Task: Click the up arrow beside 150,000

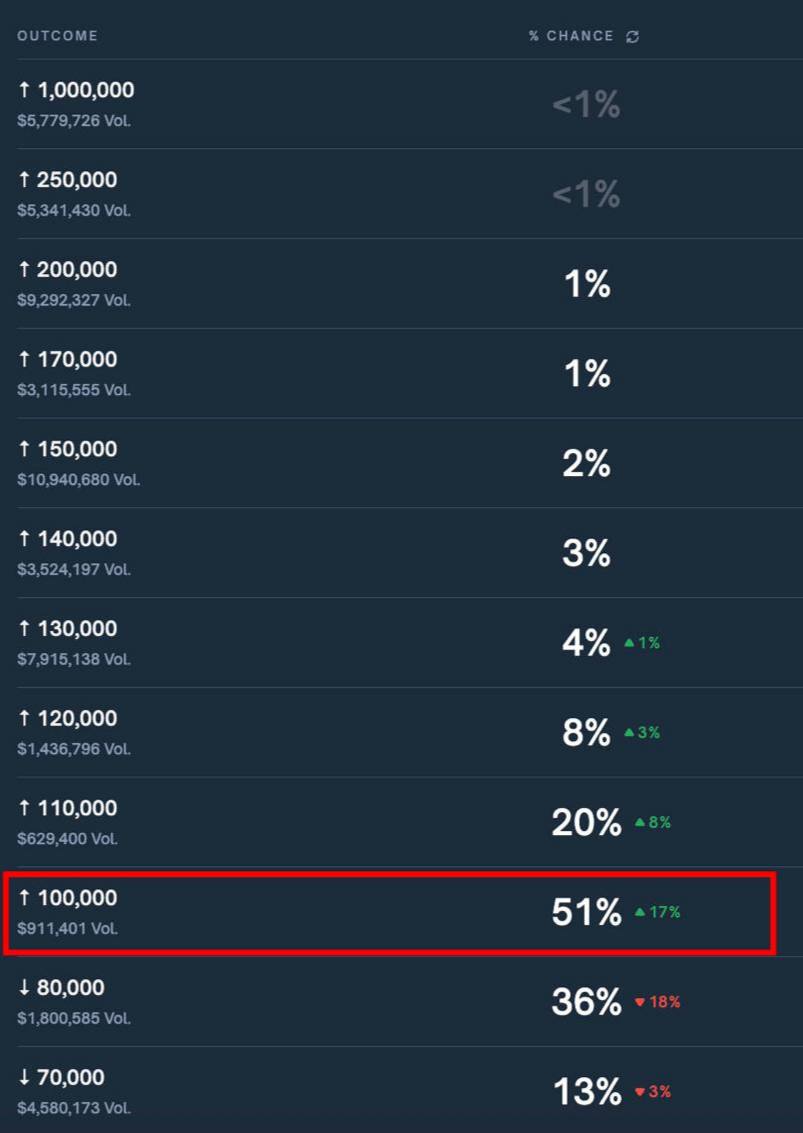Action: click(24, 449)
